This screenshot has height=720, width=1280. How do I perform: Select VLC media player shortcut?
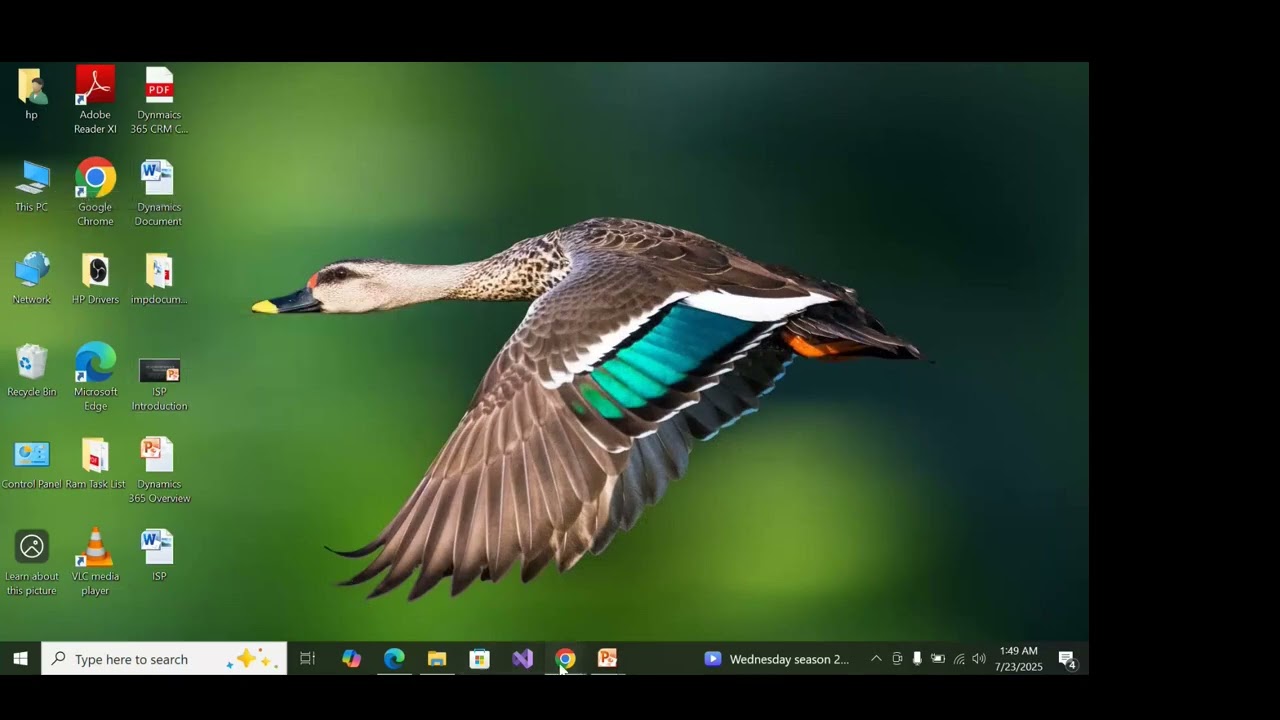click(95, 562)
